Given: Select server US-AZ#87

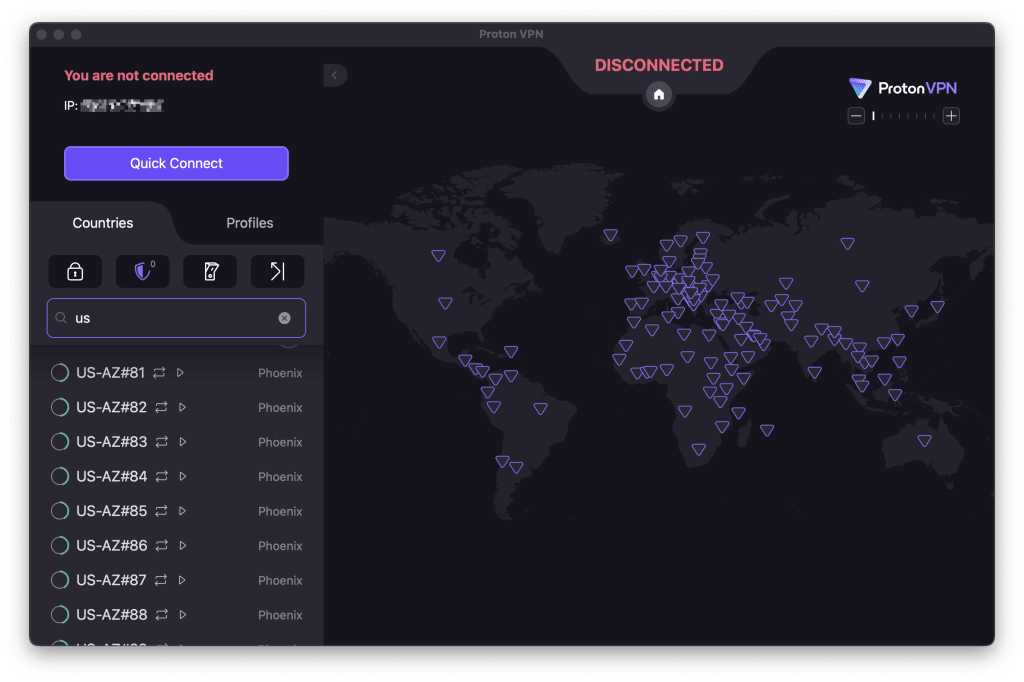Looking at the screenshot, I should [176, 580].
